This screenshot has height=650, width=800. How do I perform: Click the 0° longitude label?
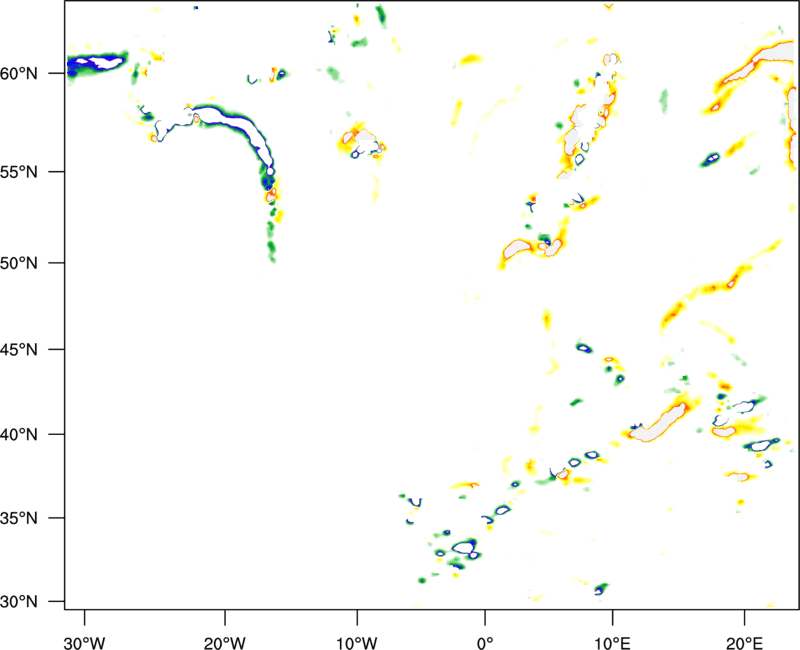pyautogui.click(x=485, y=643)
